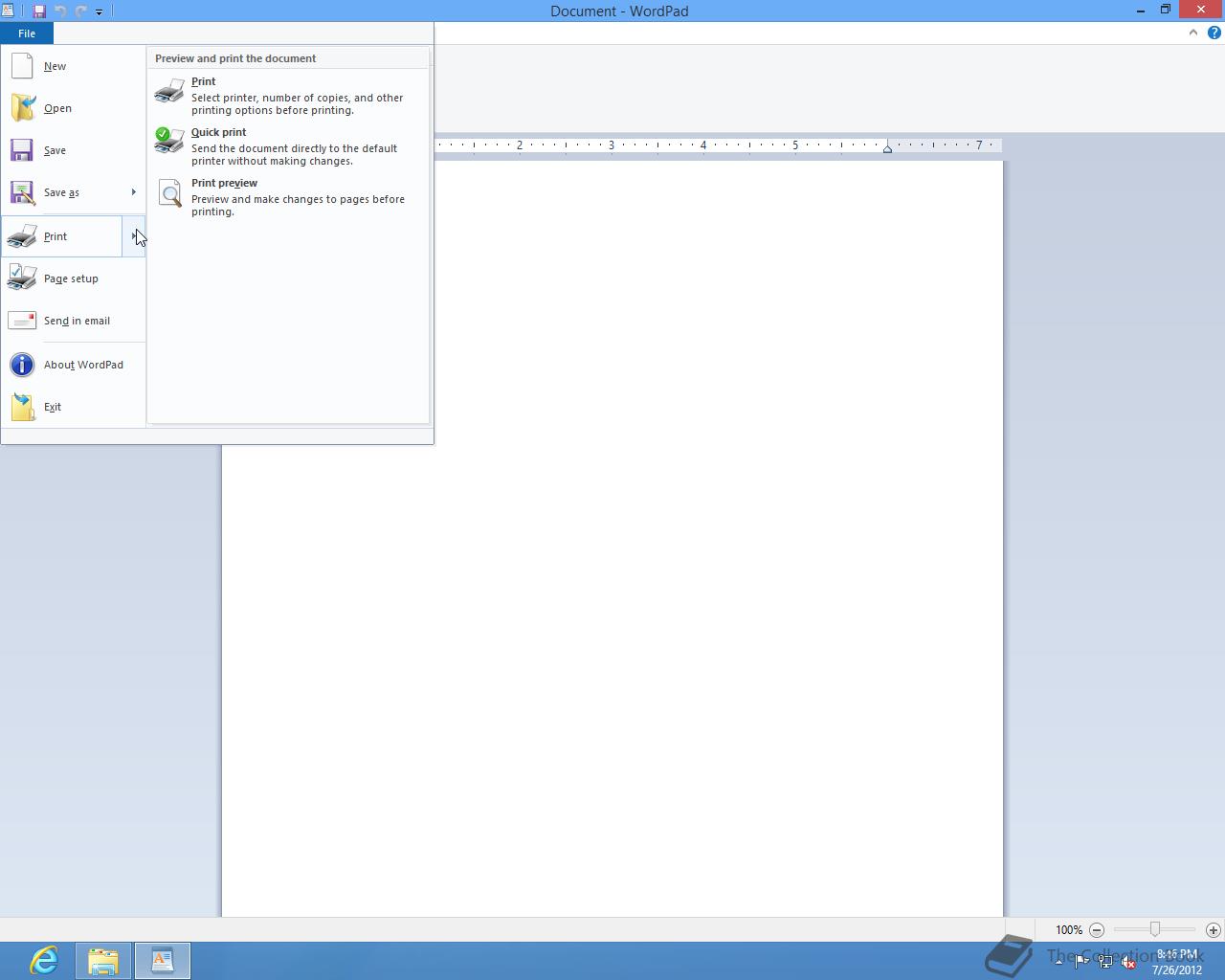The height and width of the screenshot is (980, 1225).
Task: Click the Print submenu printer icon
Action: click(x=169, y=91)
